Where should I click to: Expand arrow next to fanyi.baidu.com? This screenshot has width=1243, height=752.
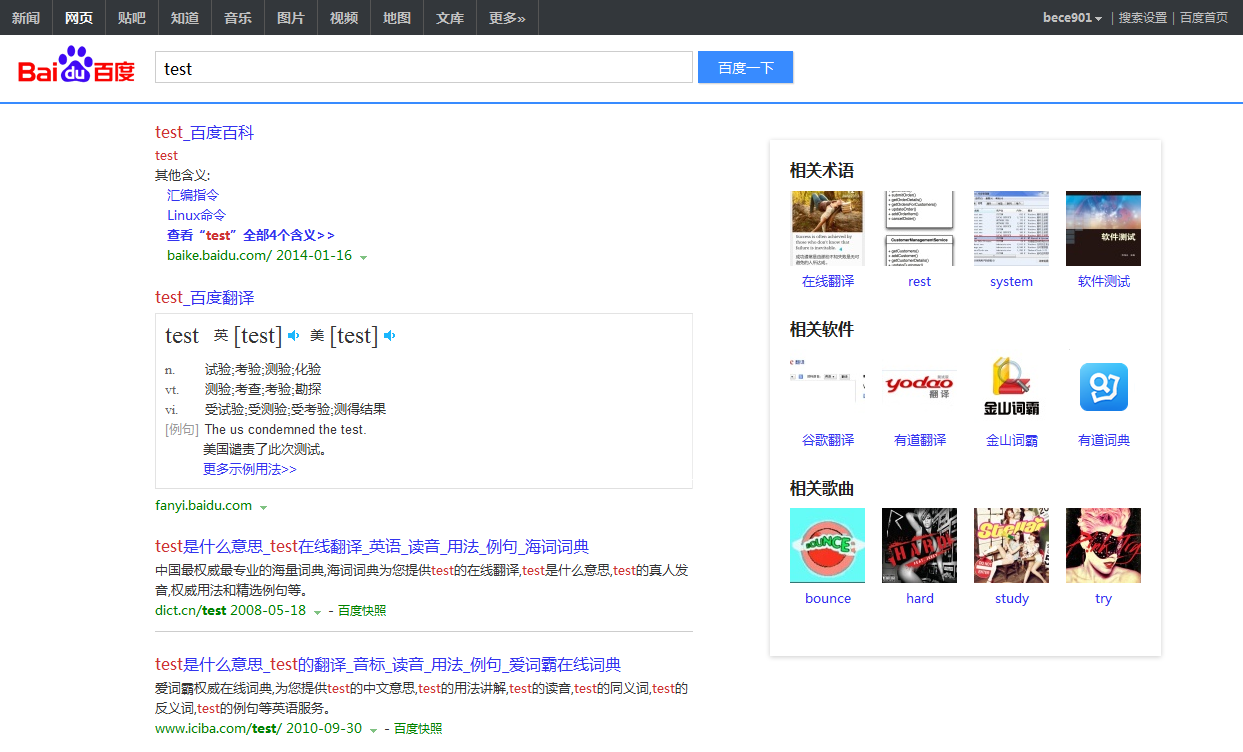[x=264, y=507]
